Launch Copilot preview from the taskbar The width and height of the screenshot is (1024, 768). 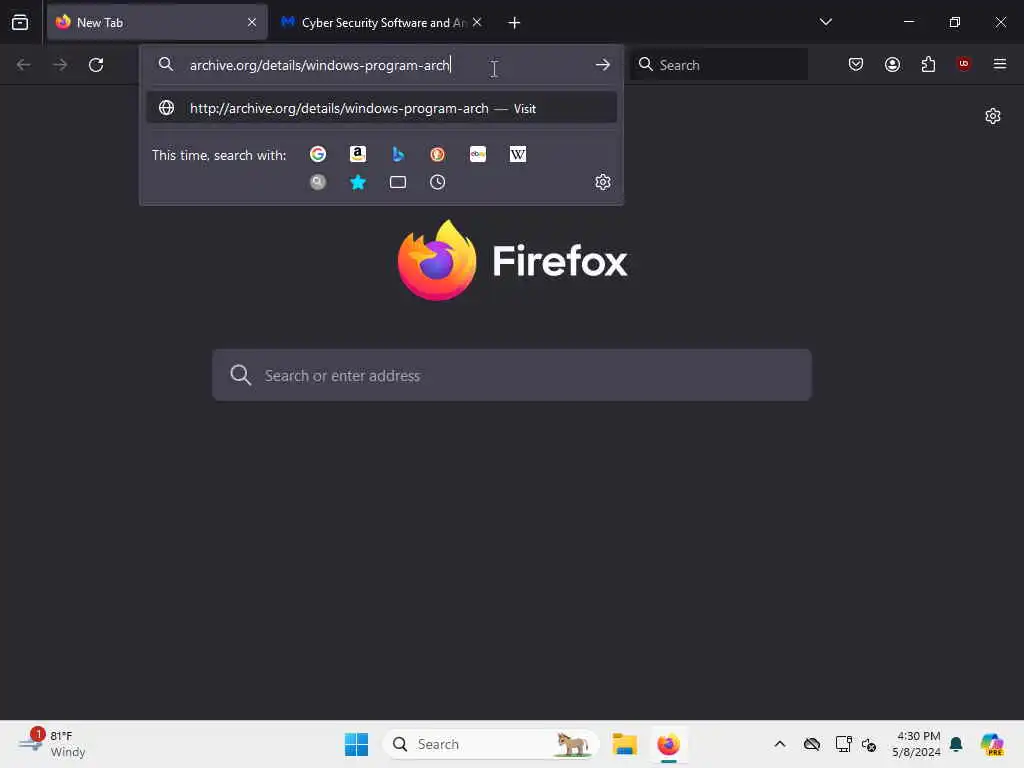pyautogui.click(x=993, y=744)
